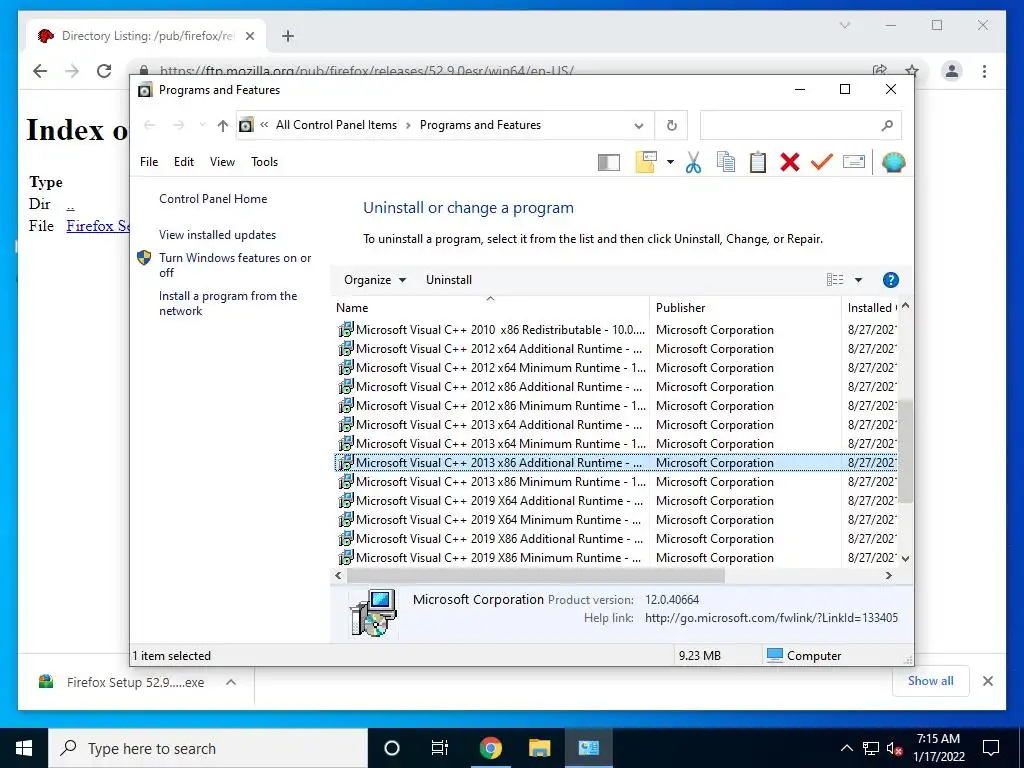The image size is (1024, 768).
Task: Open a new Chrome tab
Action: [x=287, y=36]
